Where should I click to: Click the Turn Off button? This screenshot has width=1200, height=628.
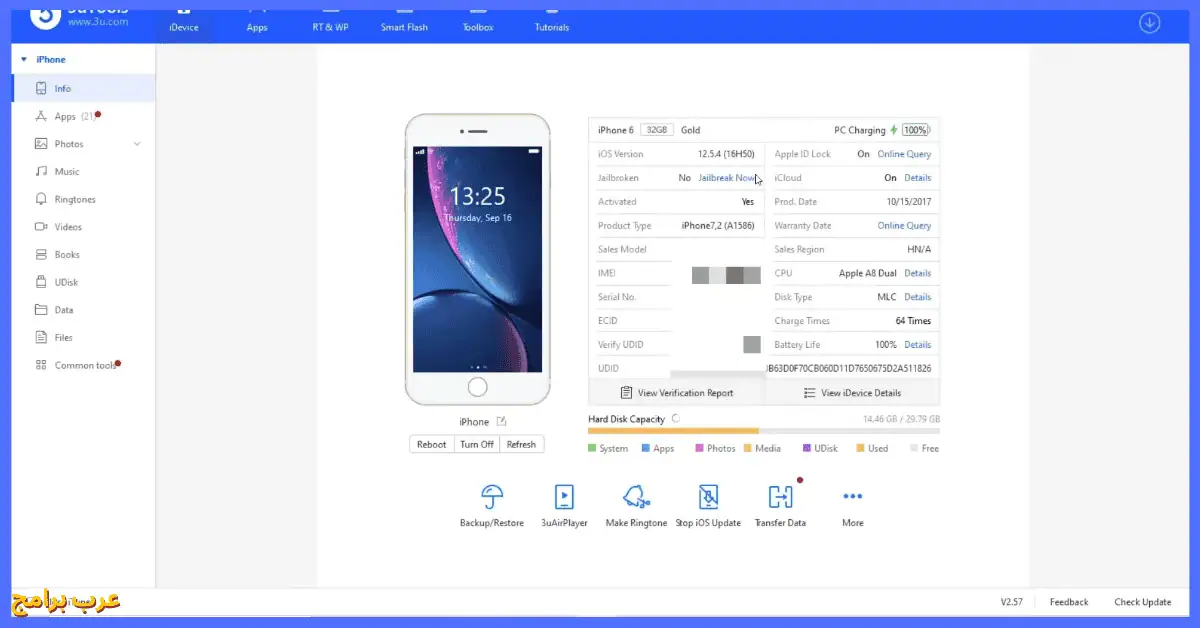tap(477, 444)
